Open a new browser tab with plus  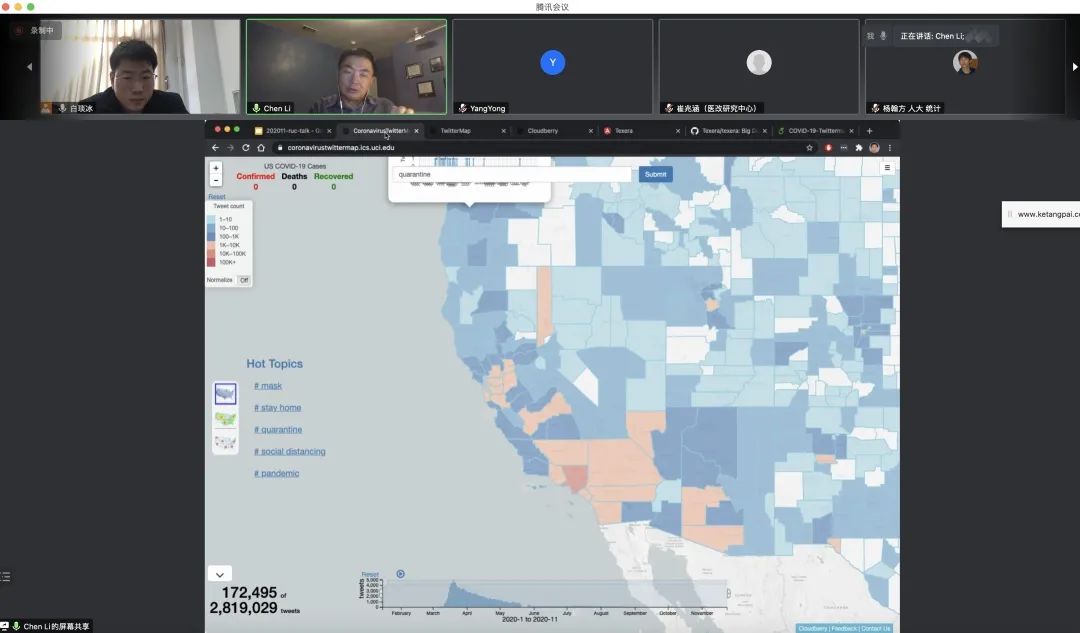click(x=869, y=130)
